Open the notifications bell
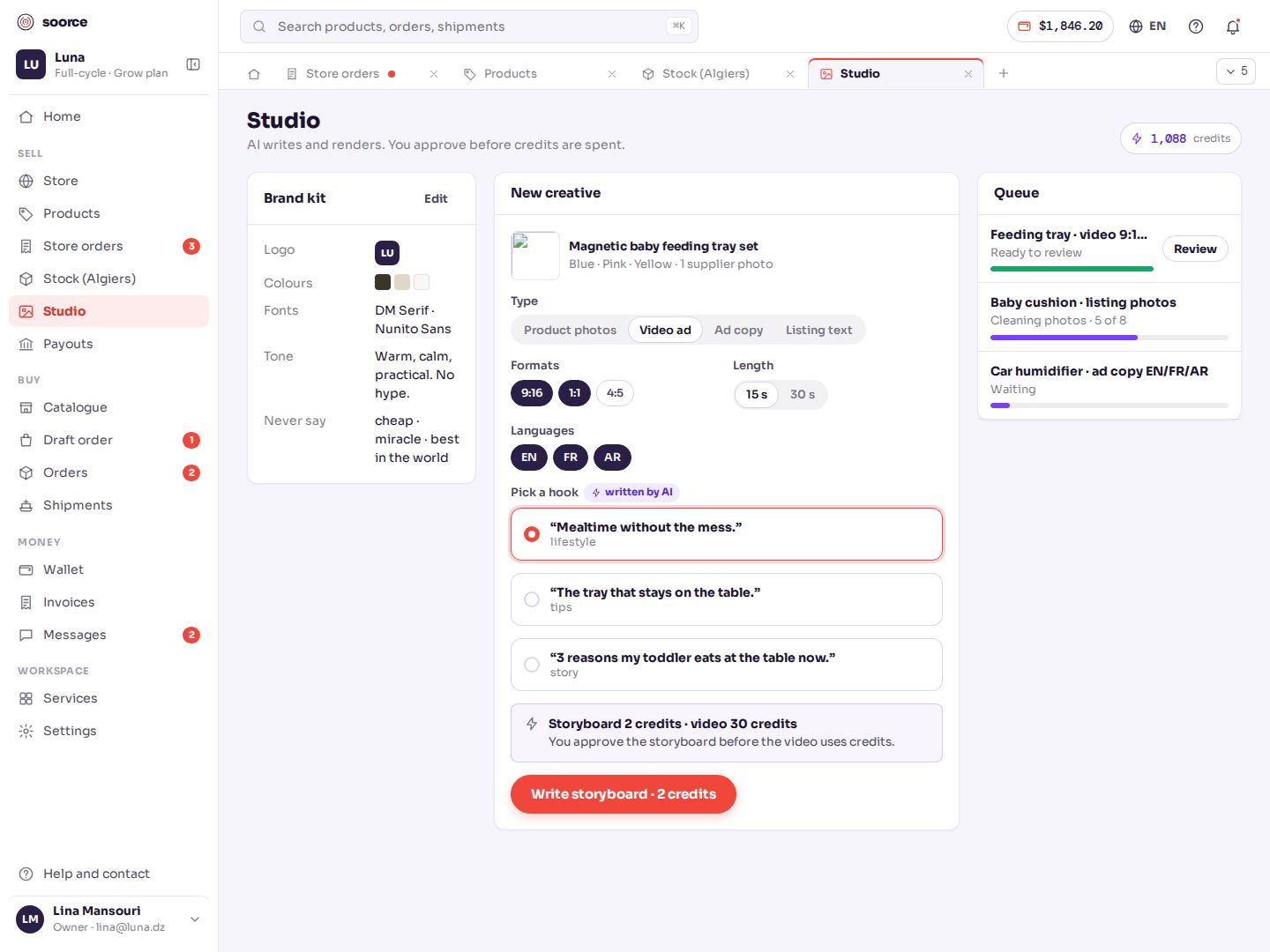1270x952 pixels. (1233, 26)
